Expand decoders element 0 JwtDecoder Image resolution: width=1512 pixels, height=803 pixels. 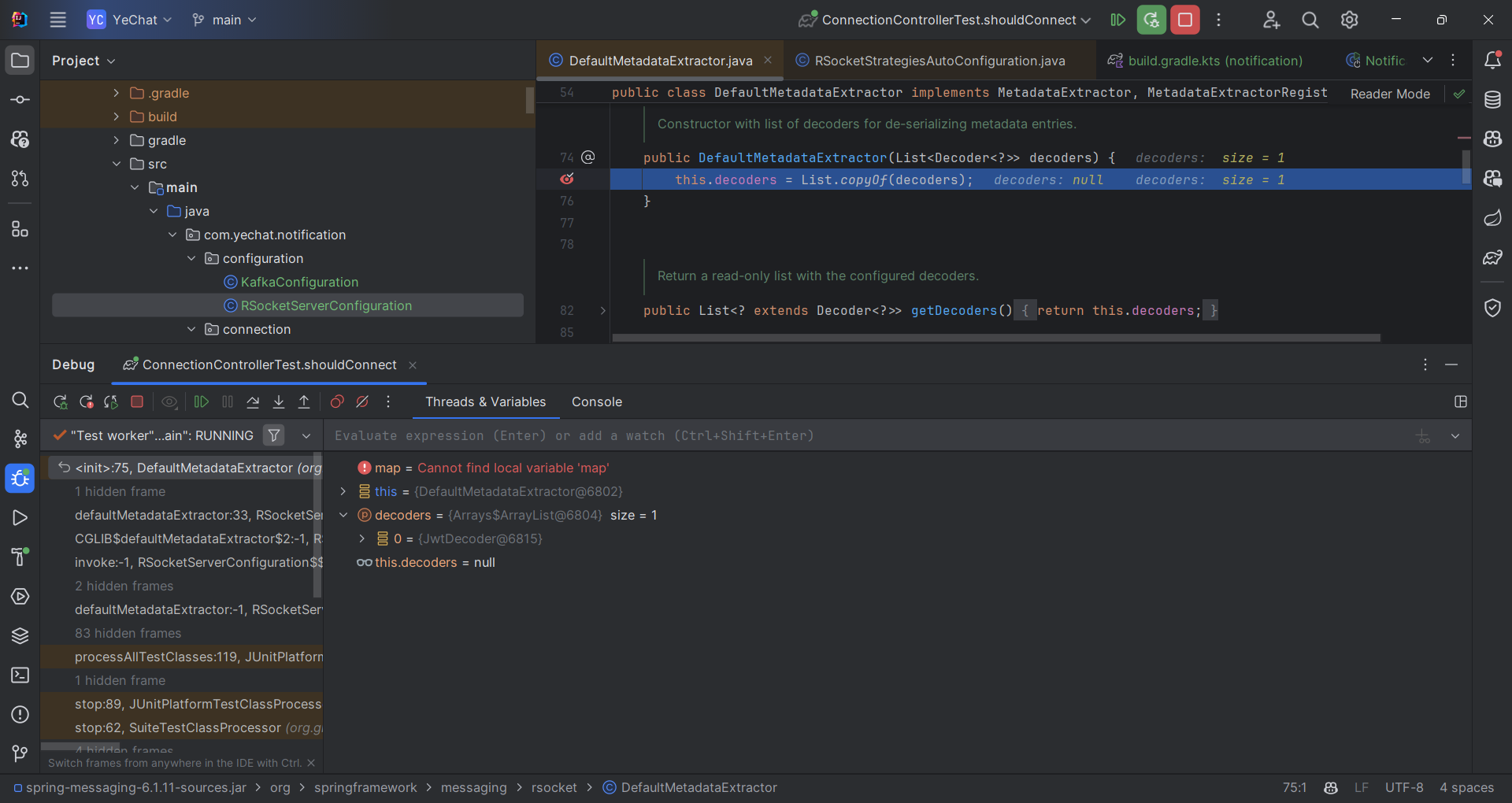(x=362, y=538)
